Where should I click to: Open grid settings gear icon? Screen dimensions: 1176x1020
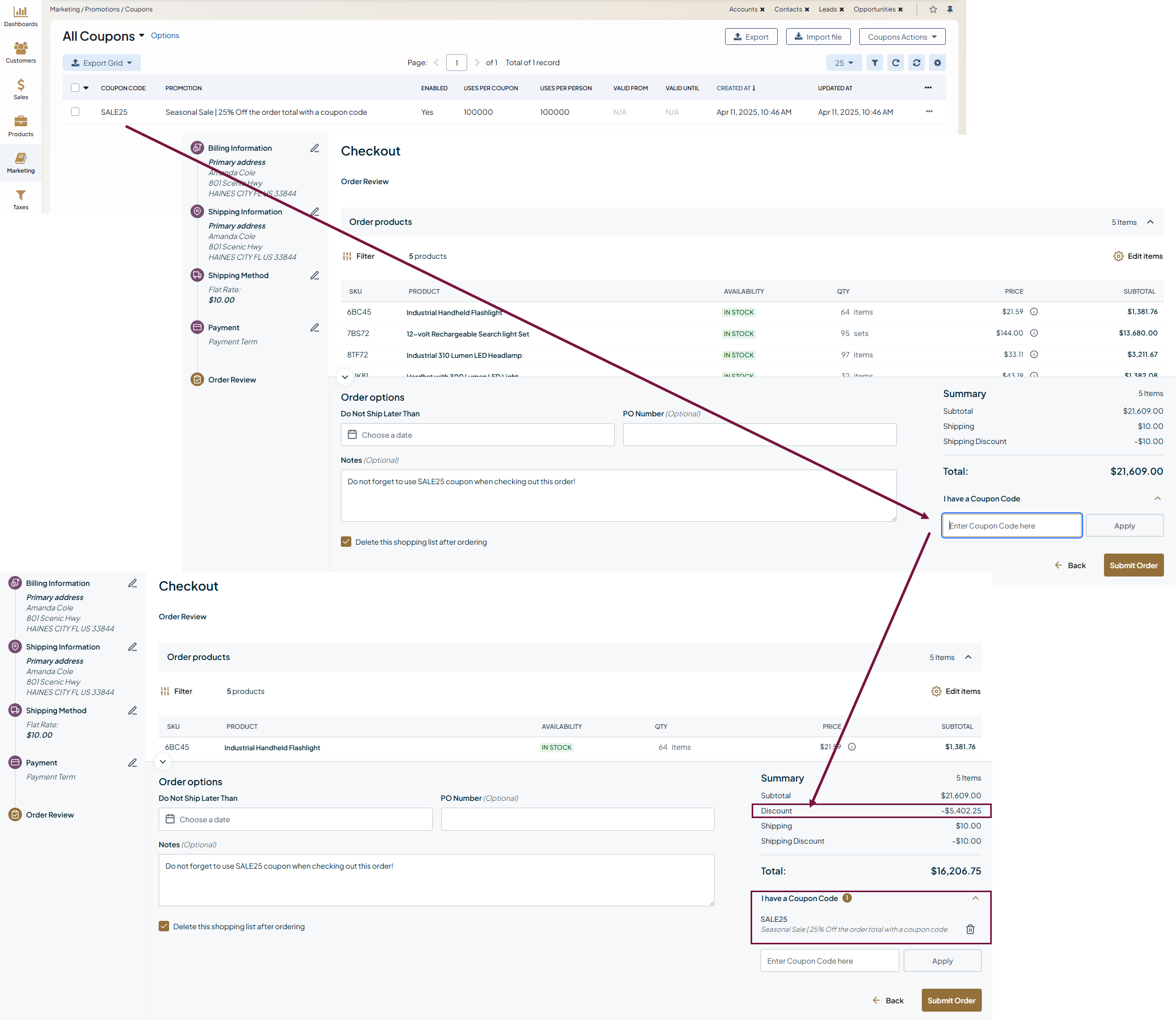pos(937,63)
